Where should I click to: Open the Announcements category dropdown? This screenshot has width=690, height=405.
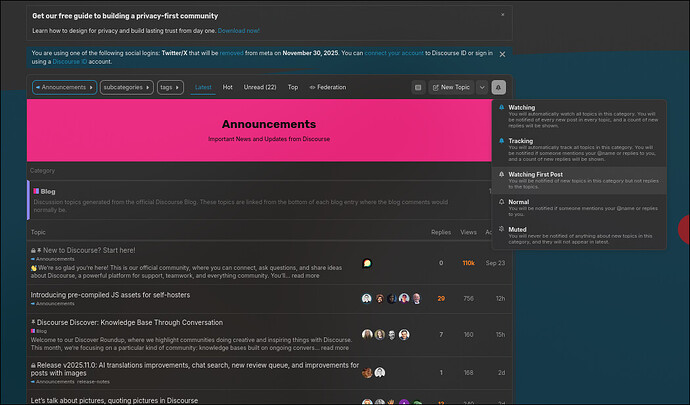64,87
